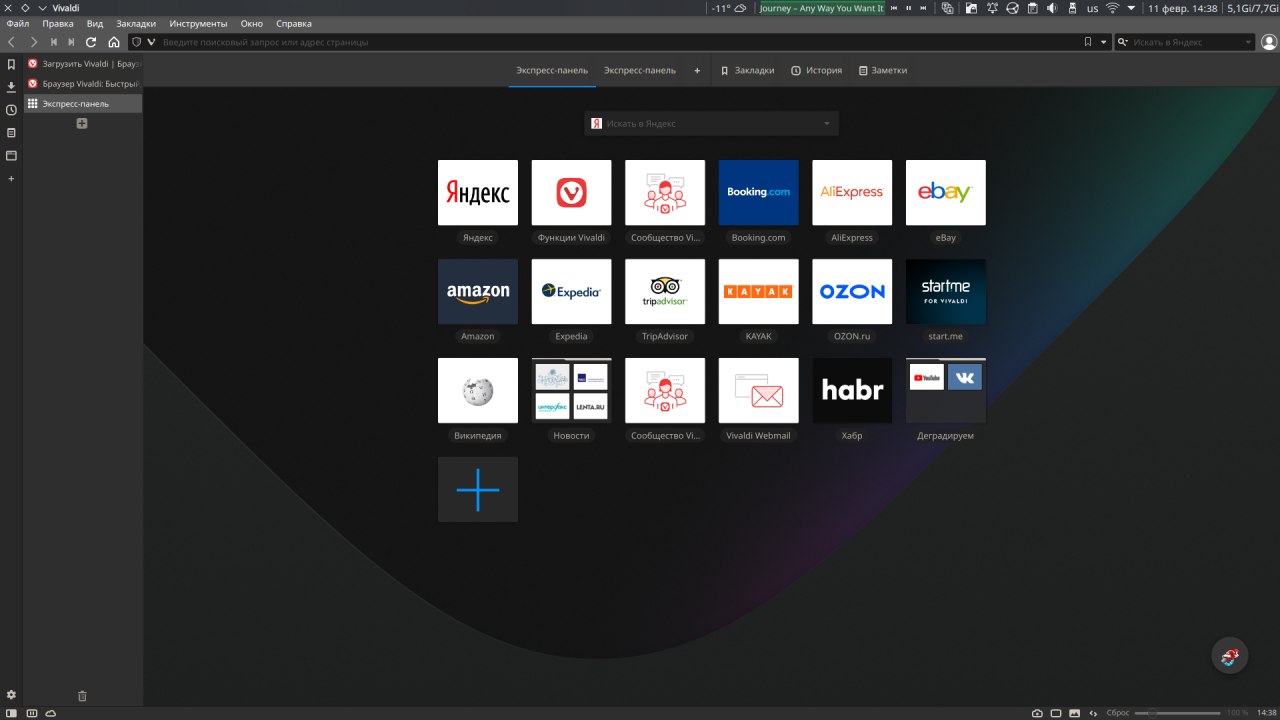Open the Правка menu

click(58, 23)
